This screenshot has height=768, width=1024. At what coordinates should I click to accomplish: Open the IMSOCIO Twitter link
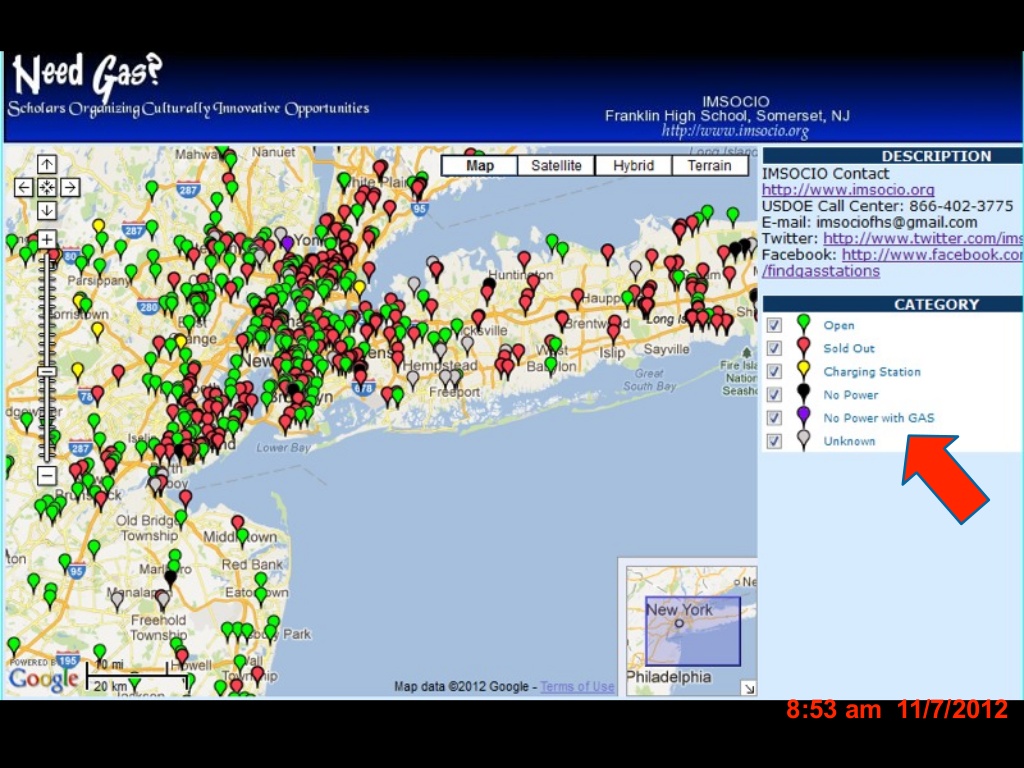click(922, 238)
